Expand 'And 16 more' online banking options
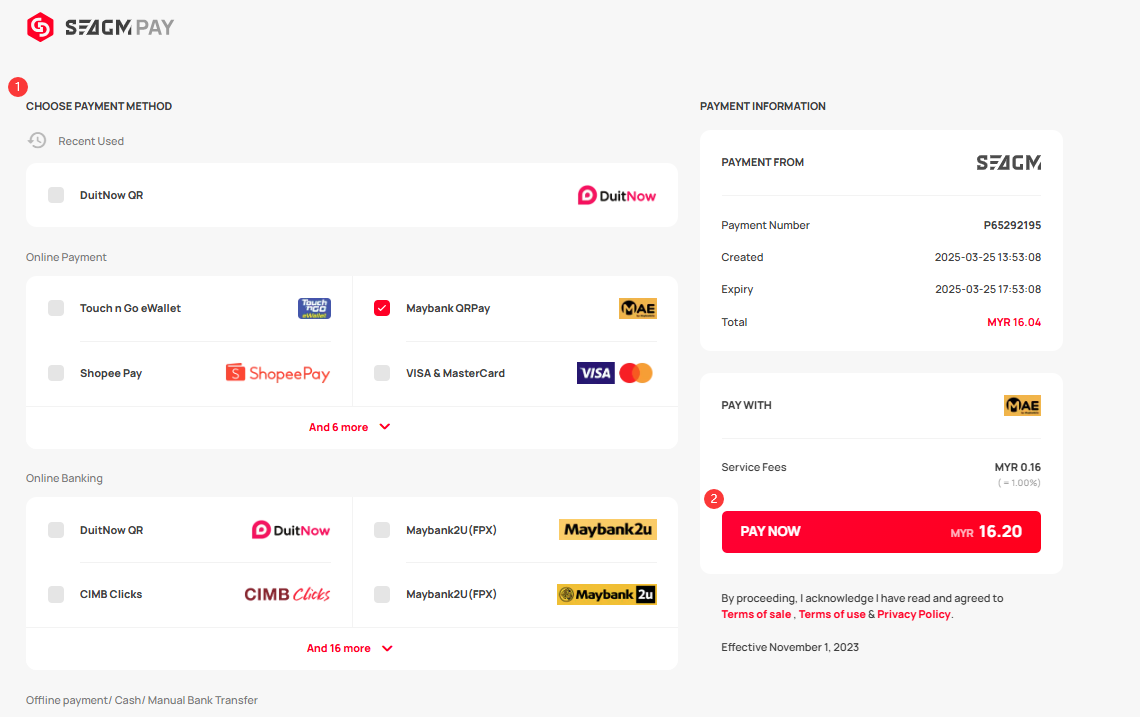 click(350, 648)
